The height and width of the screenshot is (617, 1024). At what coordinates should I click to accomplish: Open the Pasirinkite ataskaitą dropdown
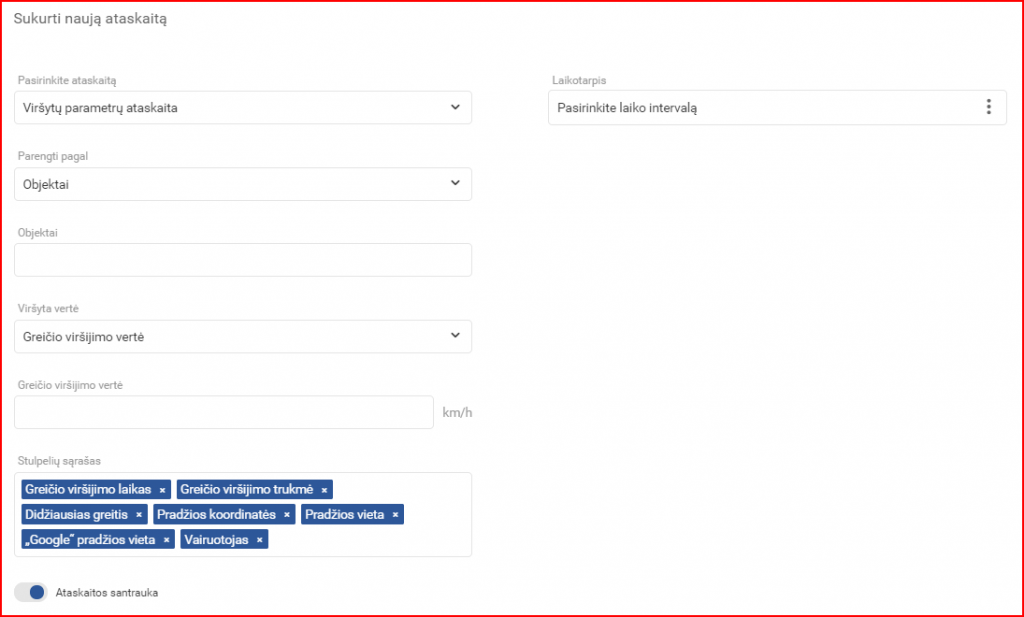tap(243, 108)
